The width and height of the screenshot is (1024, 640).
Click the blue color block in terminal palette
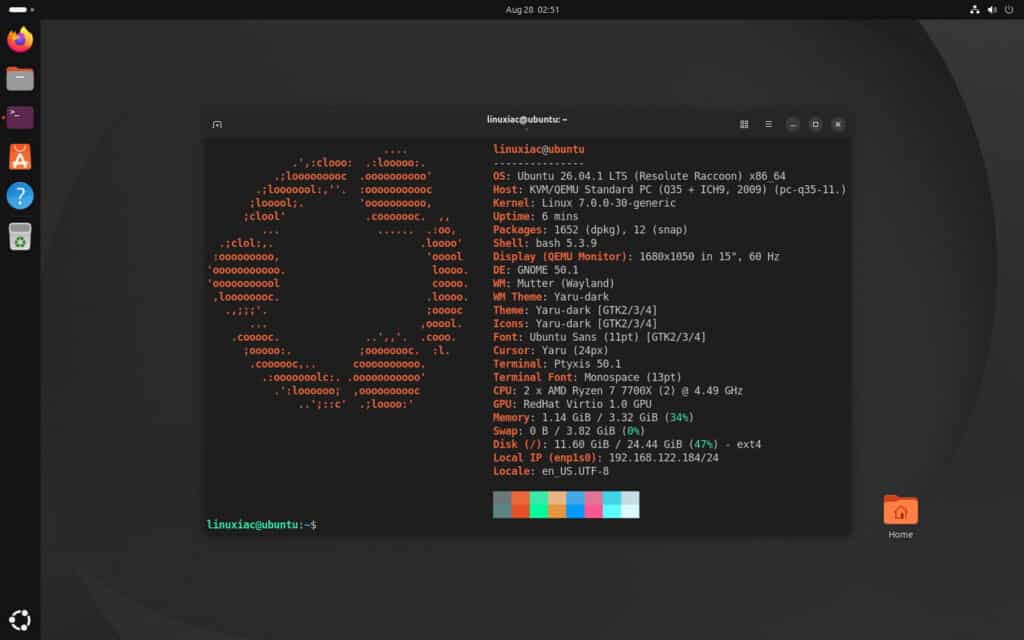pos(575,505)
